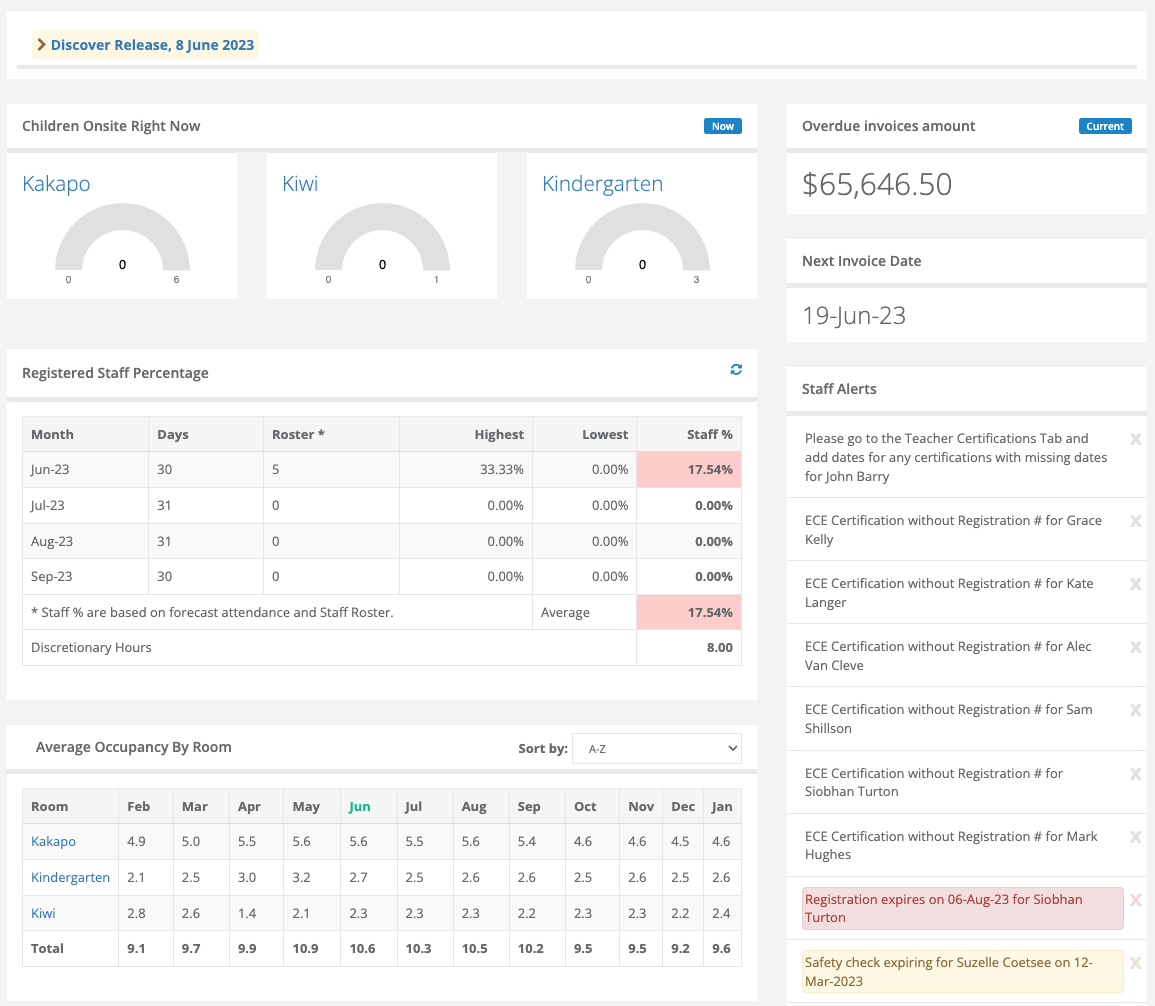Open the Sort by A-Z dropdown
The width and height of the screenshot is (1155, 1006).
[657, 748]
